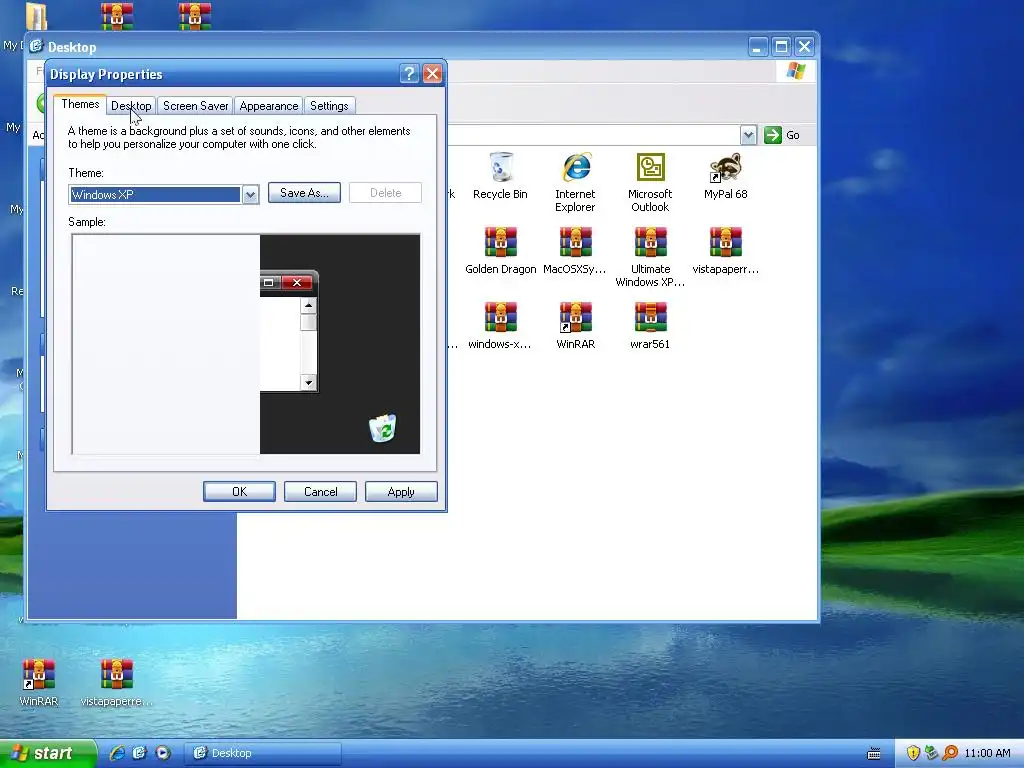Confirm with the OK button
This screenshot has height=768, width=1024.
pos(240,492)
